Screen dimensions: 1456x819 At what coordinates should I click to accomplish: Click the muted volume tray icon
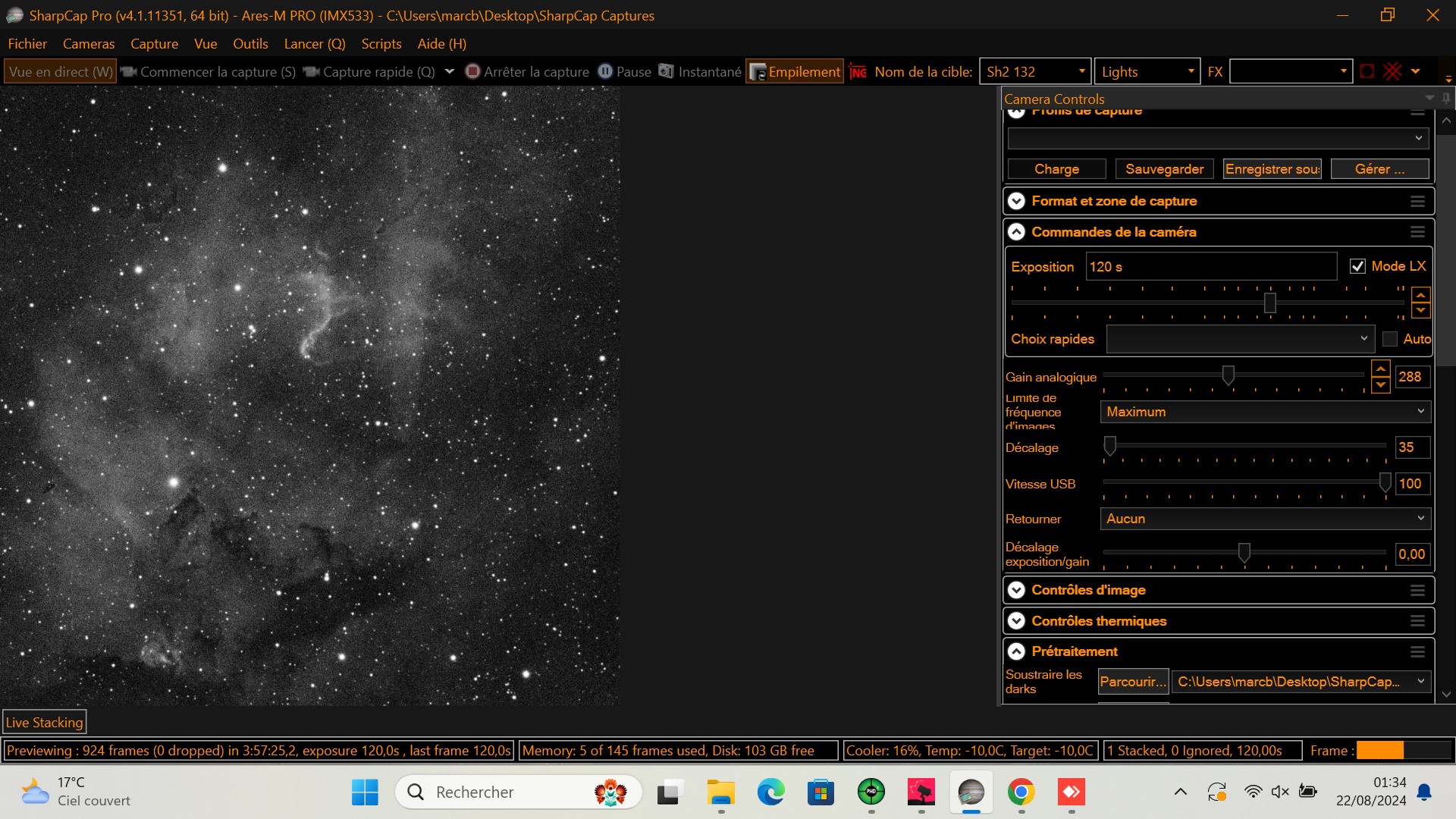(x=1280, y=792)
